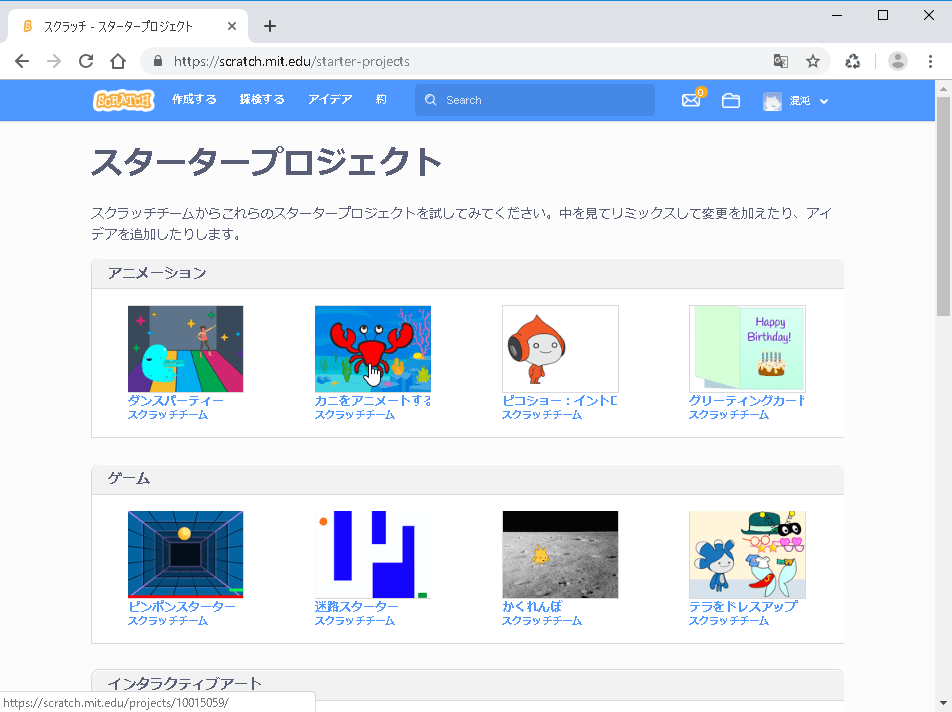
Task: Open the Chrome profile avatar menu
Action: (x=898, y=61)
